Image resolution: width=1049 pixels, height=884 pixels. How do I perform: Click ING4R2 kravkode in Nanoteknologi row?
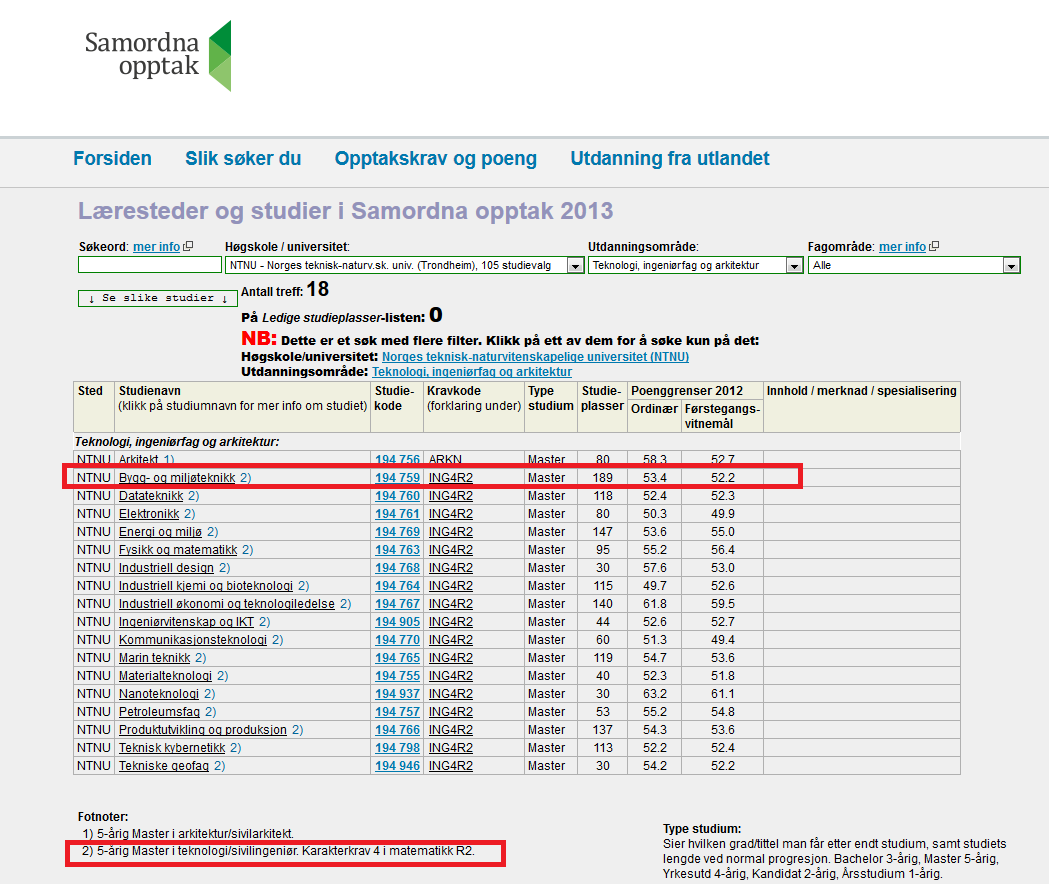[451, 695]
